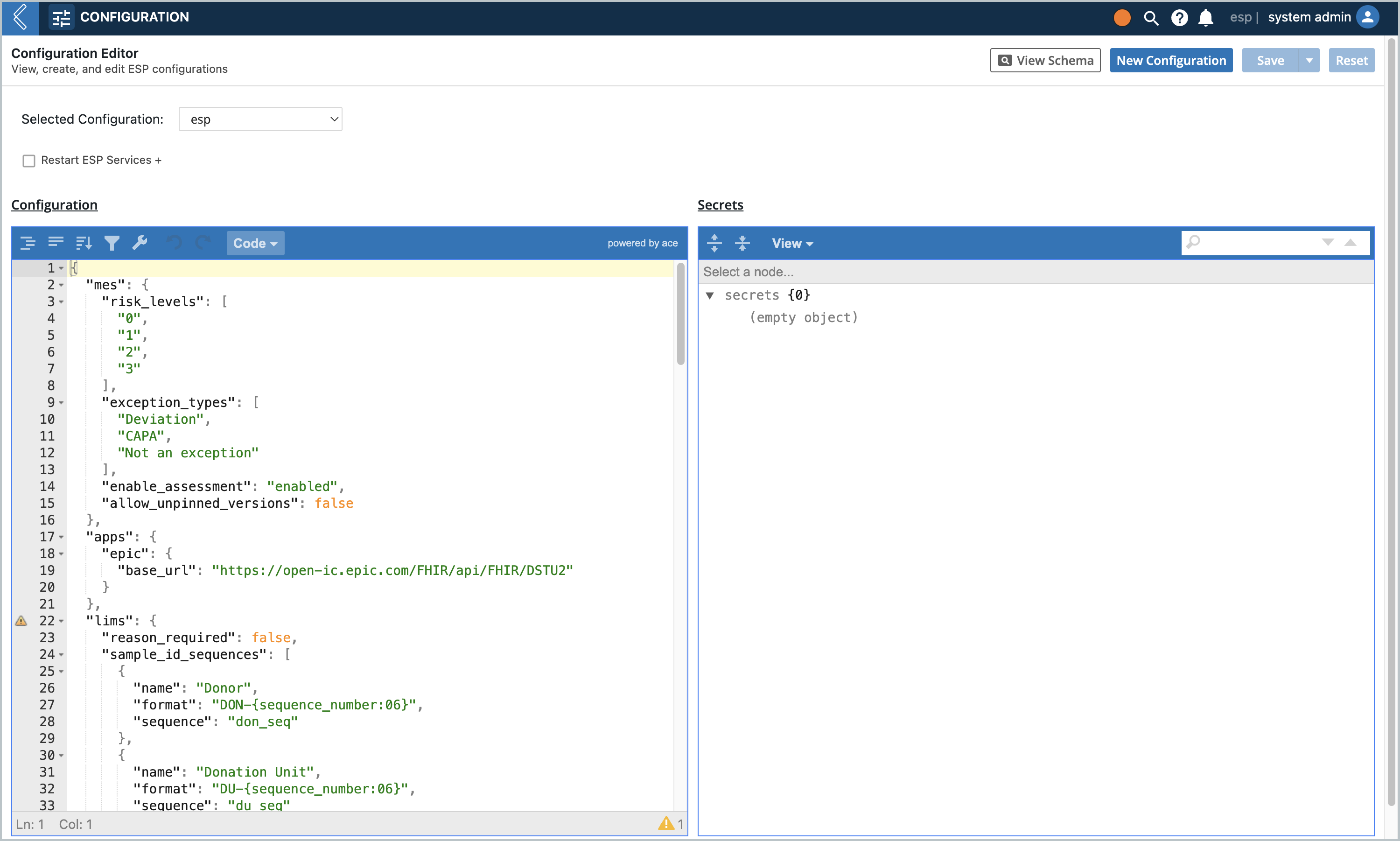Click the "Deviation" value on line 10
This screenshot has width=1400, height=841.
[161, 420]
